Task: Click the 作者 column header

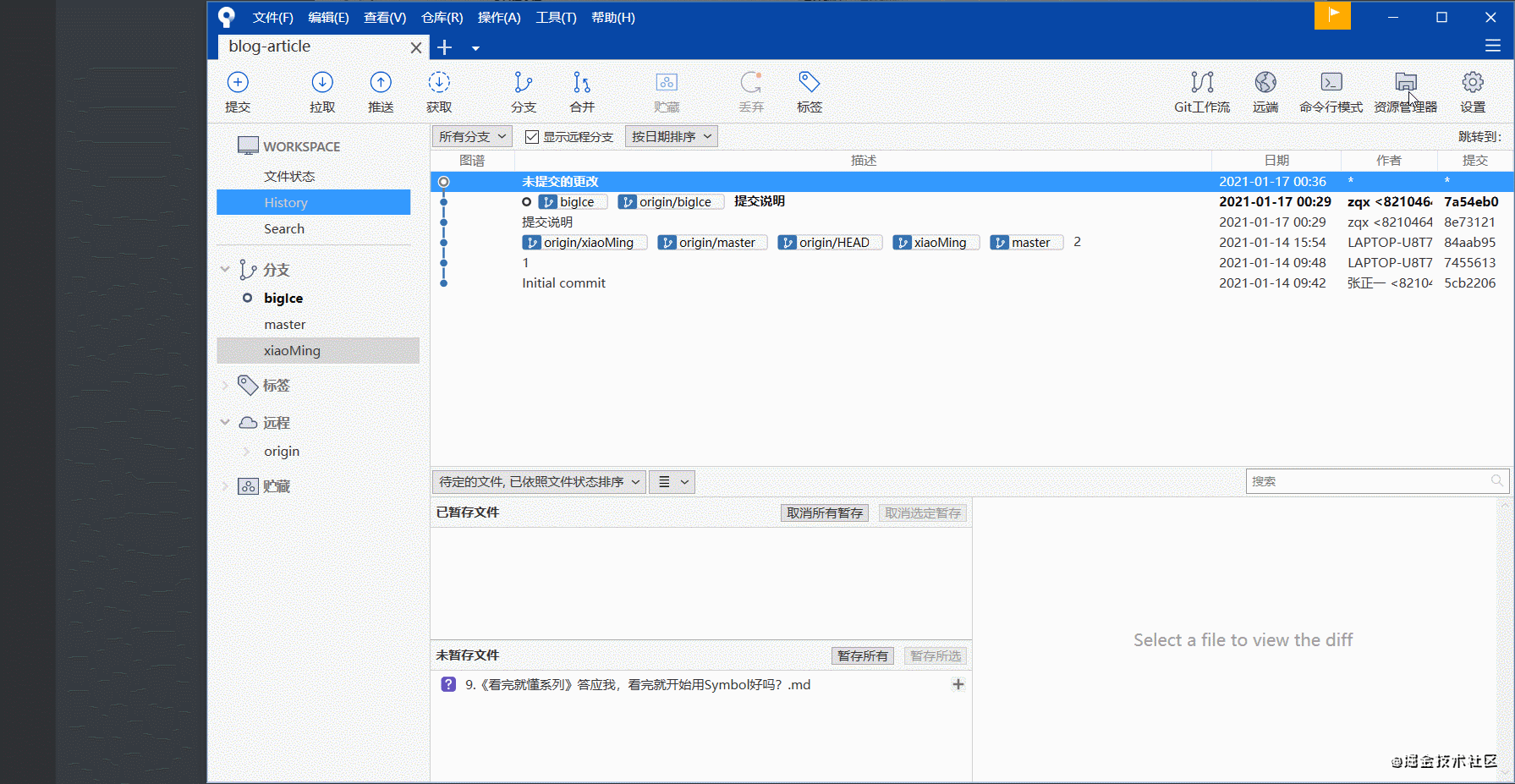Action: pos(1389,161)
